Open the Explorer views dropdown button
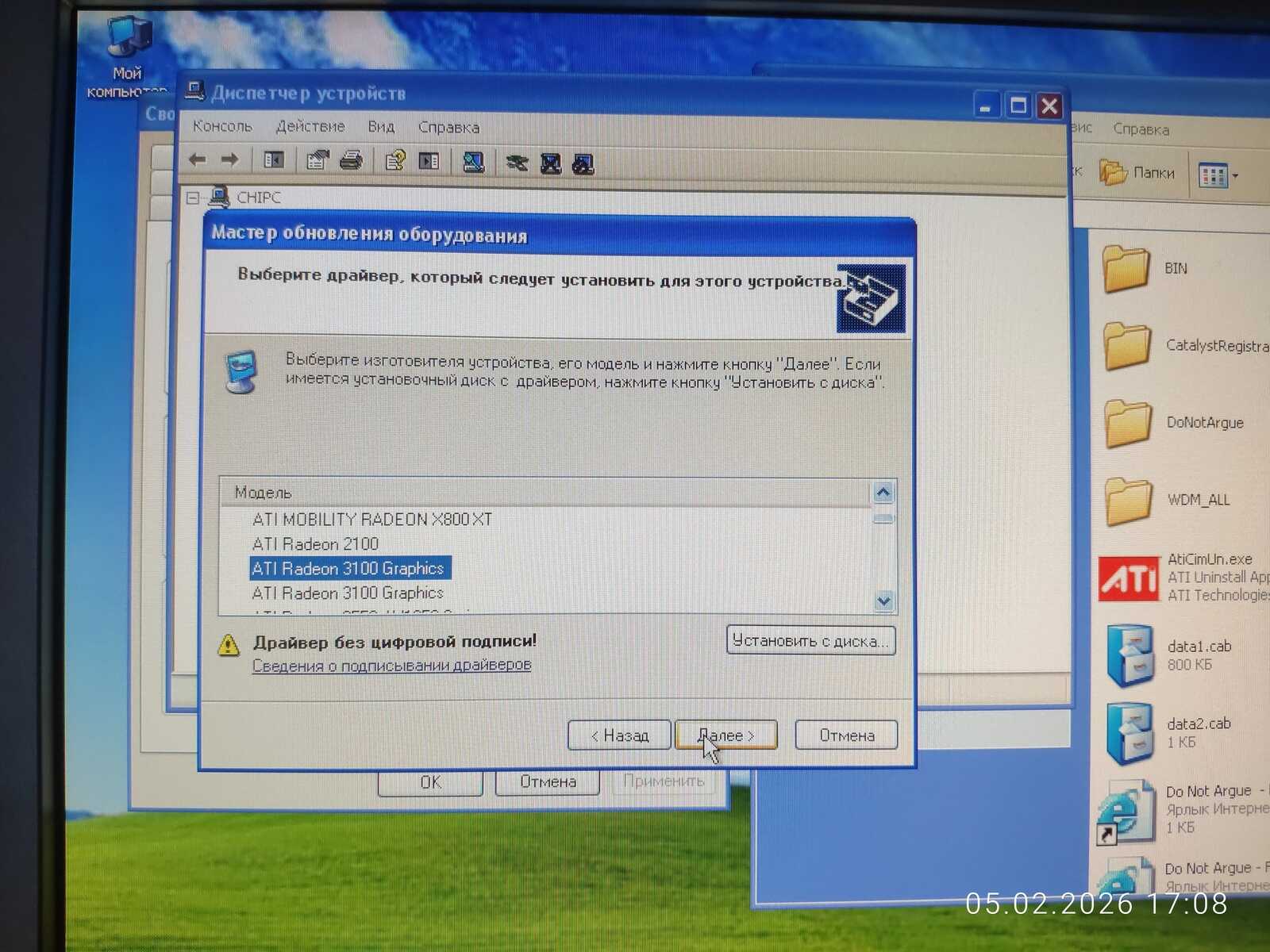Image resolution: width=1270 pixels, height=952 pixels. coord(1218,175)
